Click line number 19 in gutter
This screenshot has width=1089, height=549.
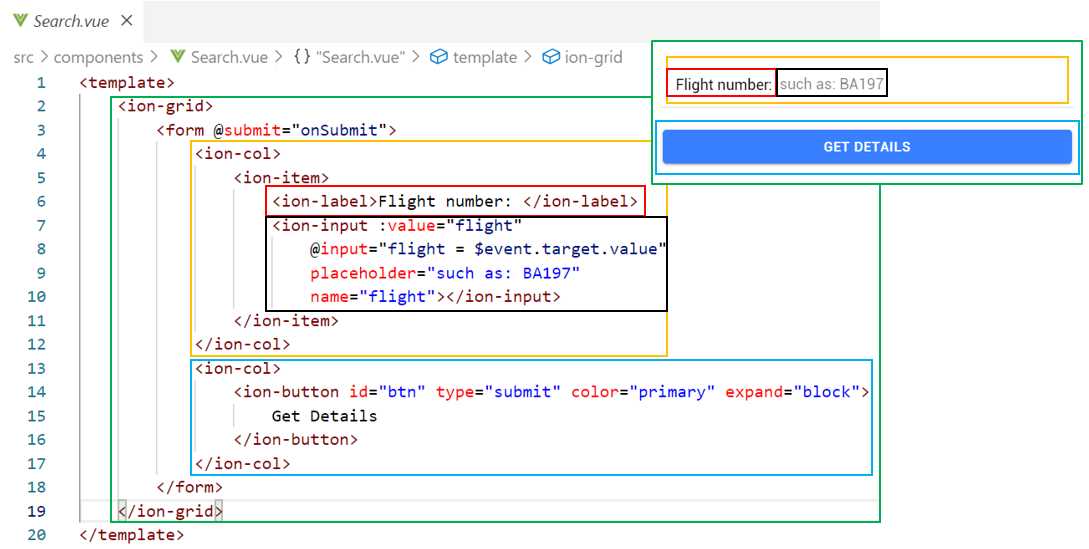(x=37, y=511)
